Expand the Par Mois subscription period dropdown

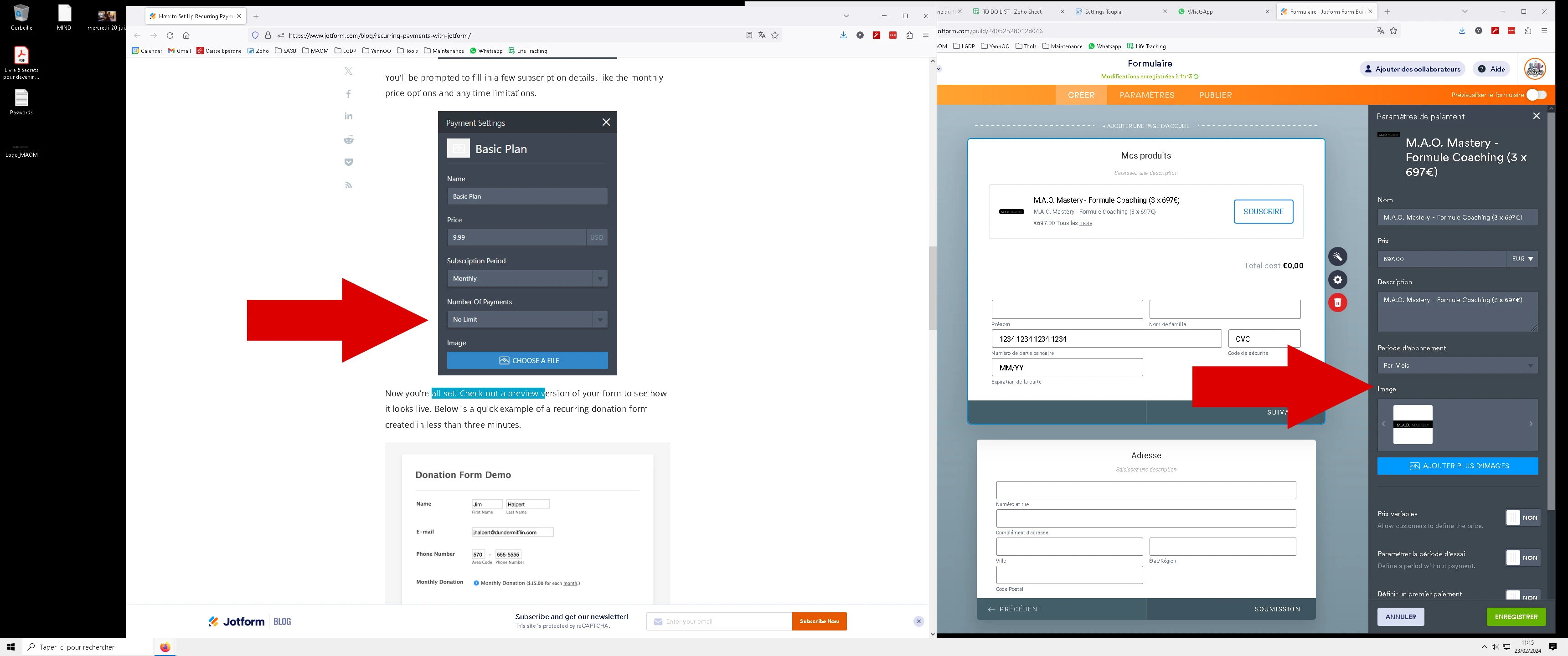(x=1532, y=365)
